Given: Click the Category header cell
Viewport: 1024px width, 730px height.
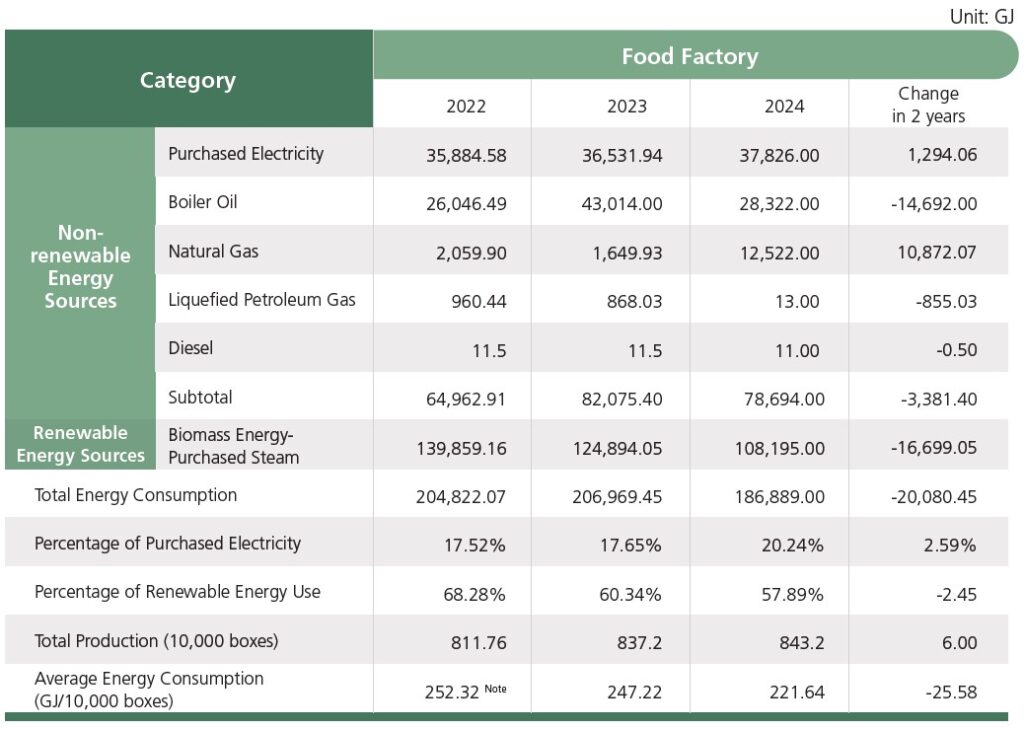Looking at the screenshot, I should tap(188, 81).
